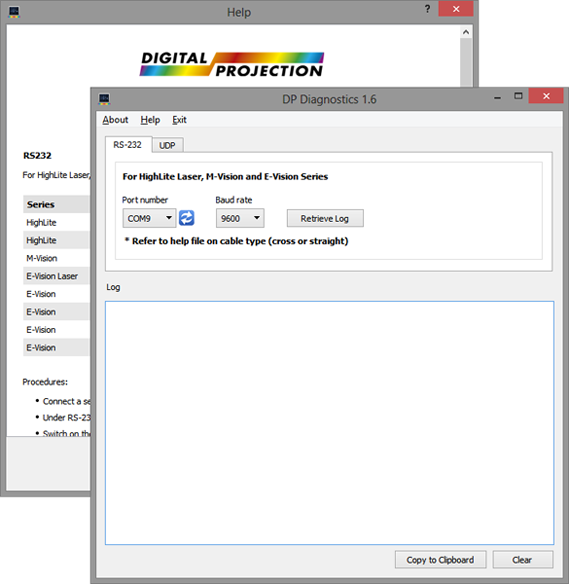Viewport: 569px width, 584px height.
Task: Click the Help window scroll up arrow
Action: coord(466,32)
